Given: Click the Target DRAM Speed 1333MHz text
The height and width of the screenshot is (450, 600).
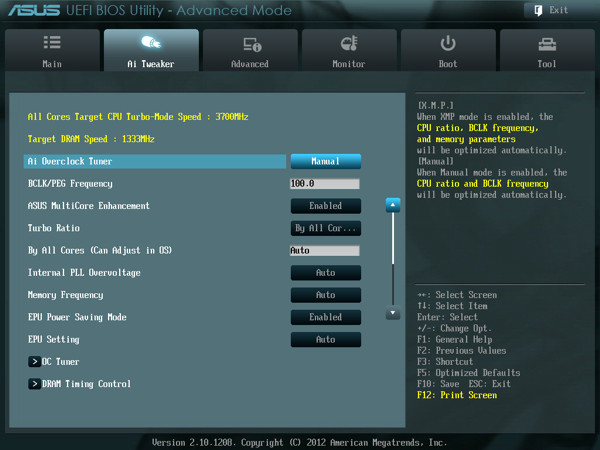Looking at the screenshot, I should (91, 139).
